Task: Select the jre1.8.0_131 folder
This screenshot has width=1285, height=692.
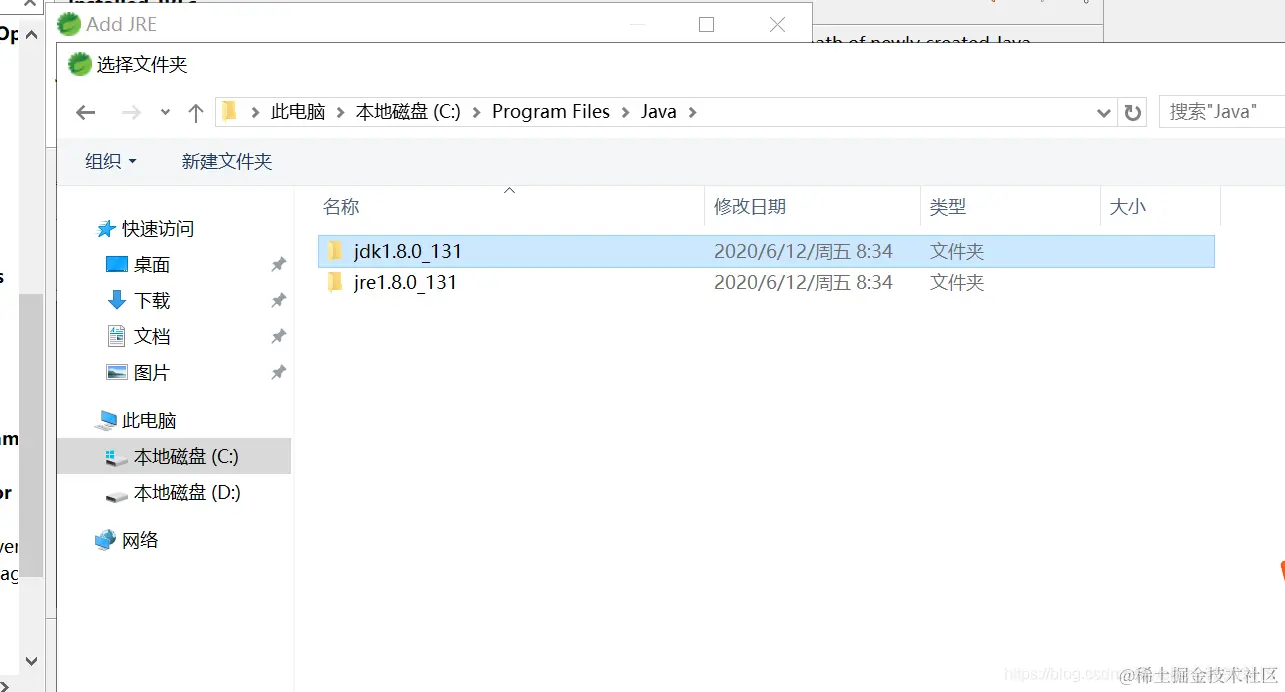Action: click(x=766, y=282)
